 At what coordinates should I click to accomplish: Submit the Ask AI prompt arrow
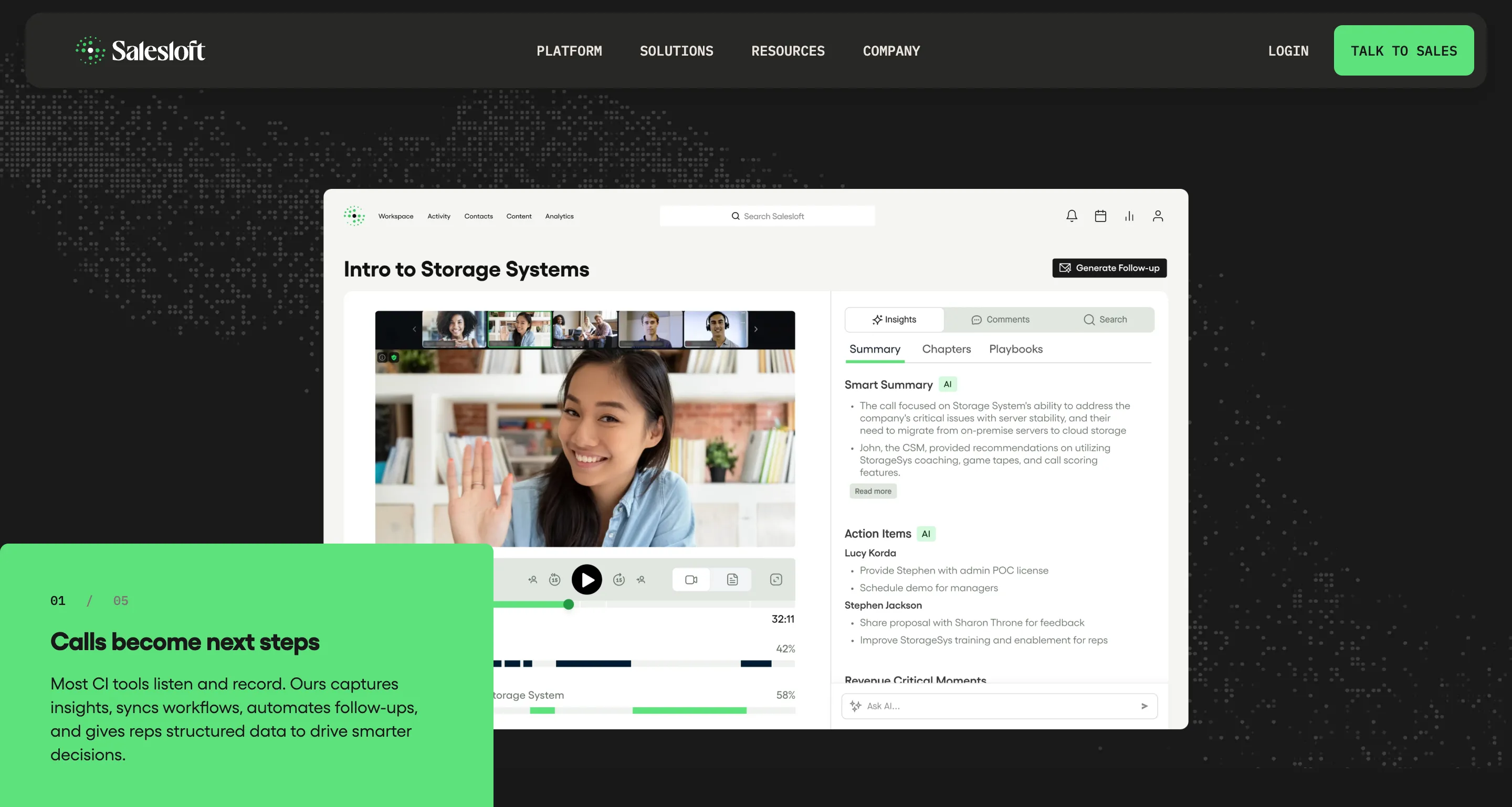point(1144,706)
